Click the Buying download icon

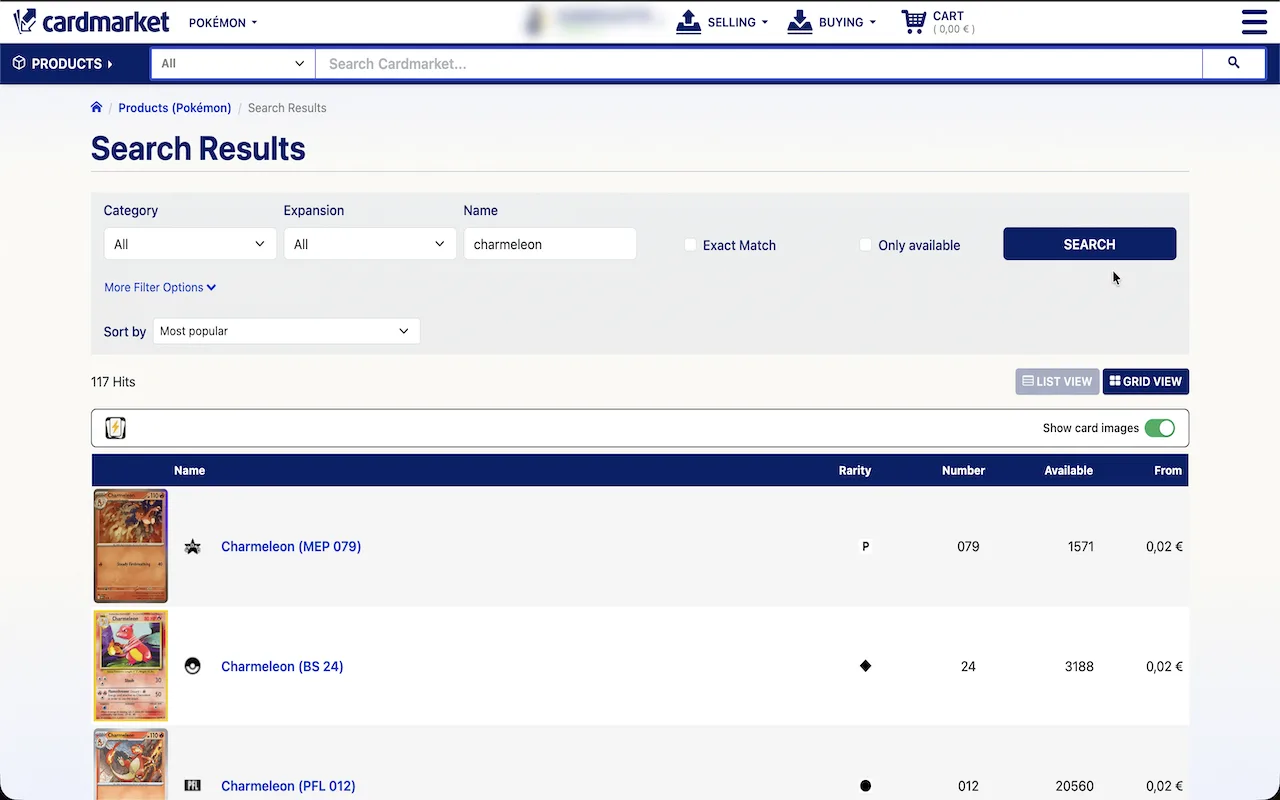(x=799, y=22)
